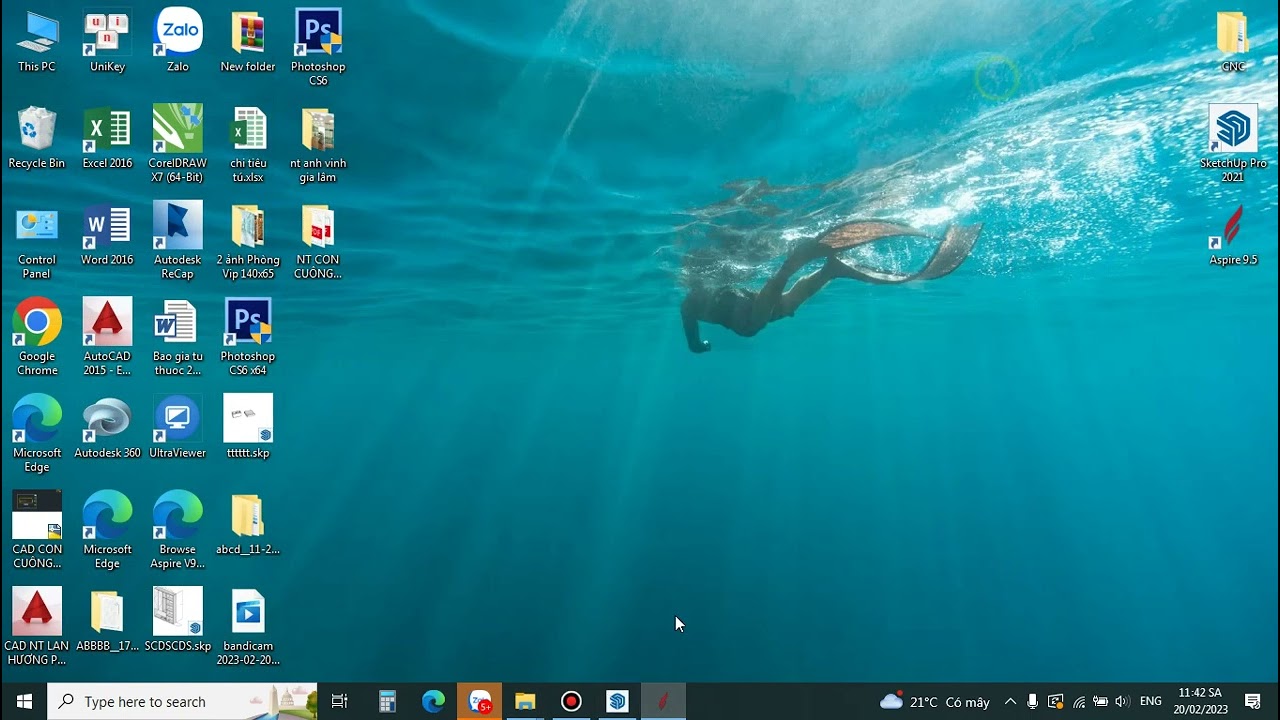Open the volume control in system tray
This screenshot has width=1280, height=720.
[x=1122, y=701]
